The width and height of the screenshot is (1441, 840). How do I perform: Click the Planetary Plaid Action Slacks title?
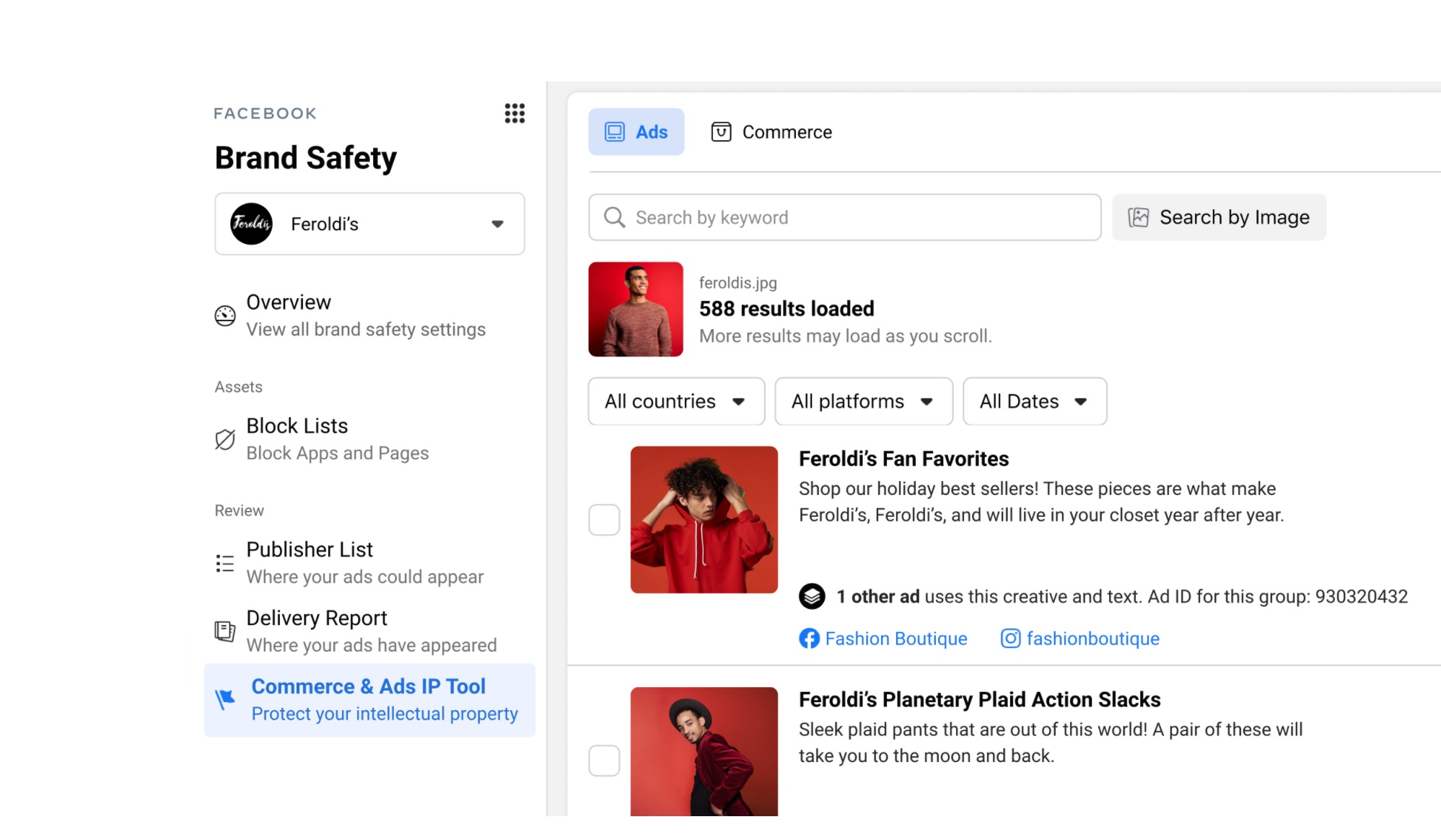pyautogui.click(x=979, y=700)
